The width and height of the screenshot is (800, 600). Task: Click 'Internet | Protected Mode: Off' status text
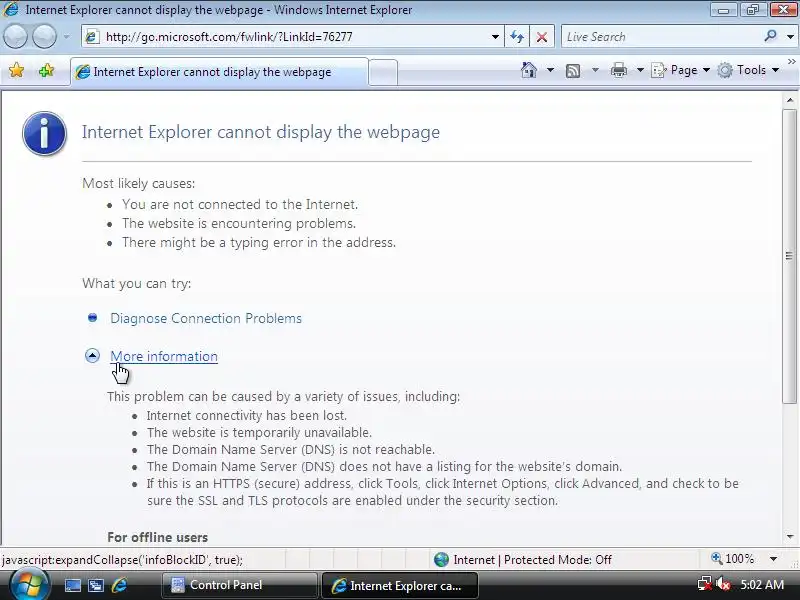pos(532,560)
